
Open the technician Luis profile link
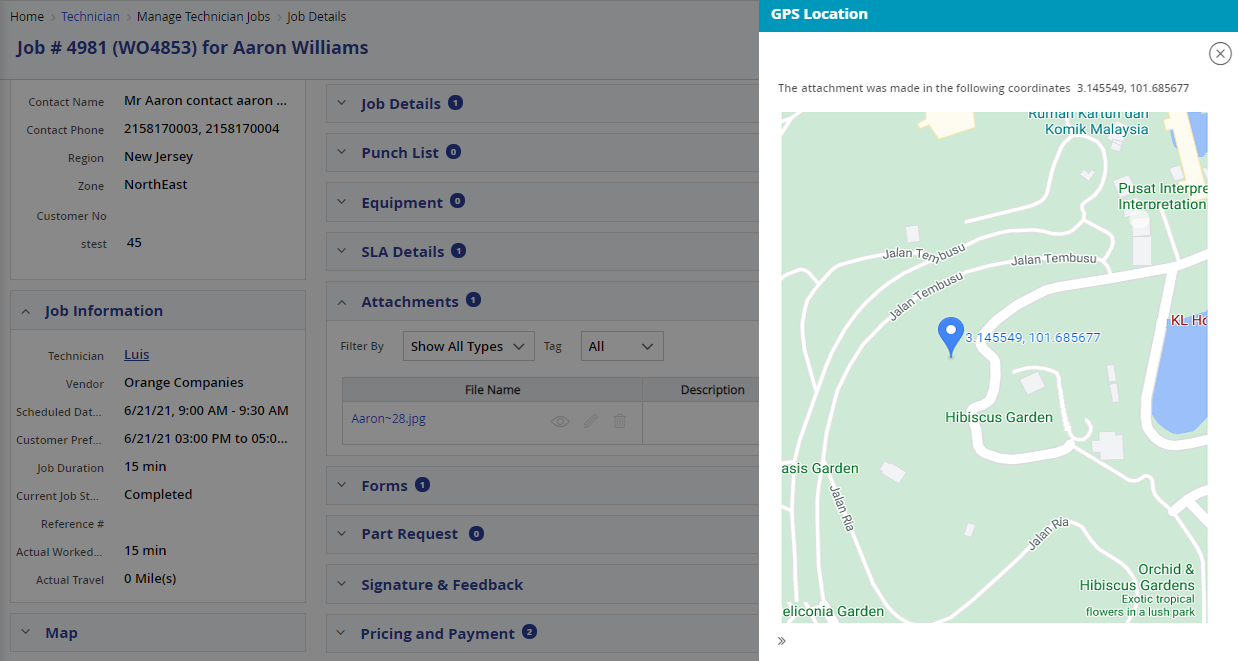[135, 355]
